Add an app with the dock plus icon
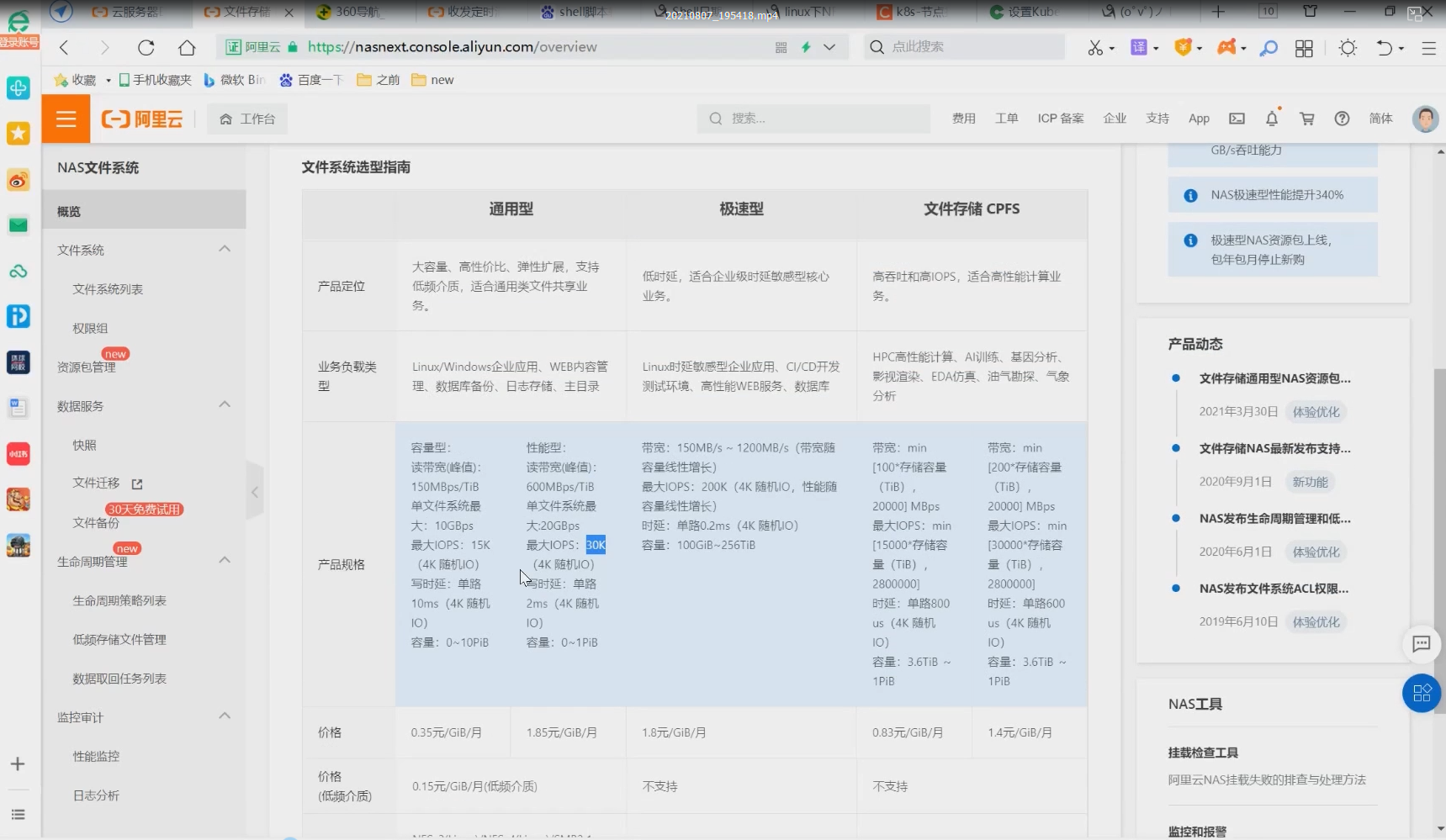Viewport: 1446px width, 840px height. tap(18, 763)
